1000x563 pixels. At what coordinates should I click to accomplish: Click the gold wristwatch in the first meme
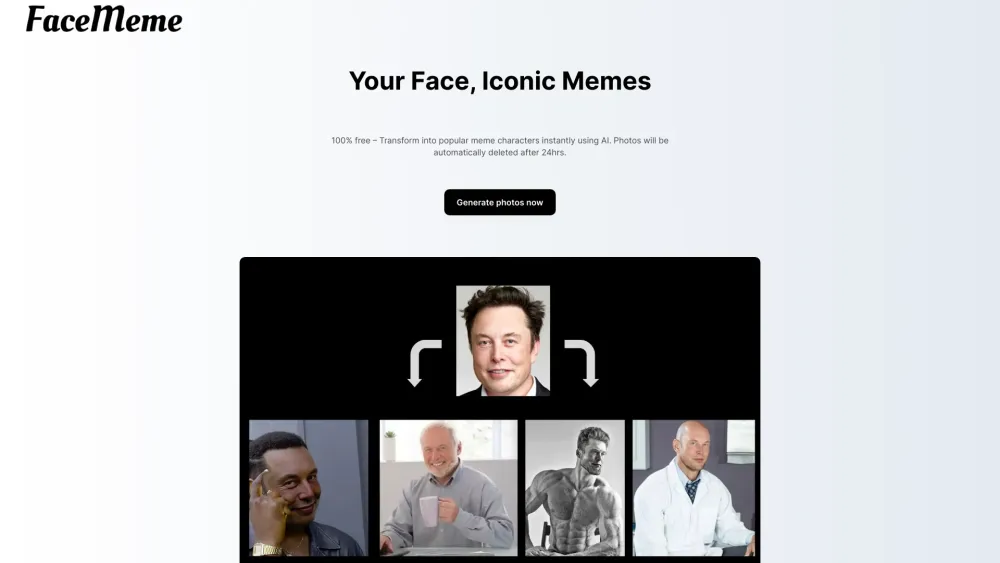(x=267, y=550)
